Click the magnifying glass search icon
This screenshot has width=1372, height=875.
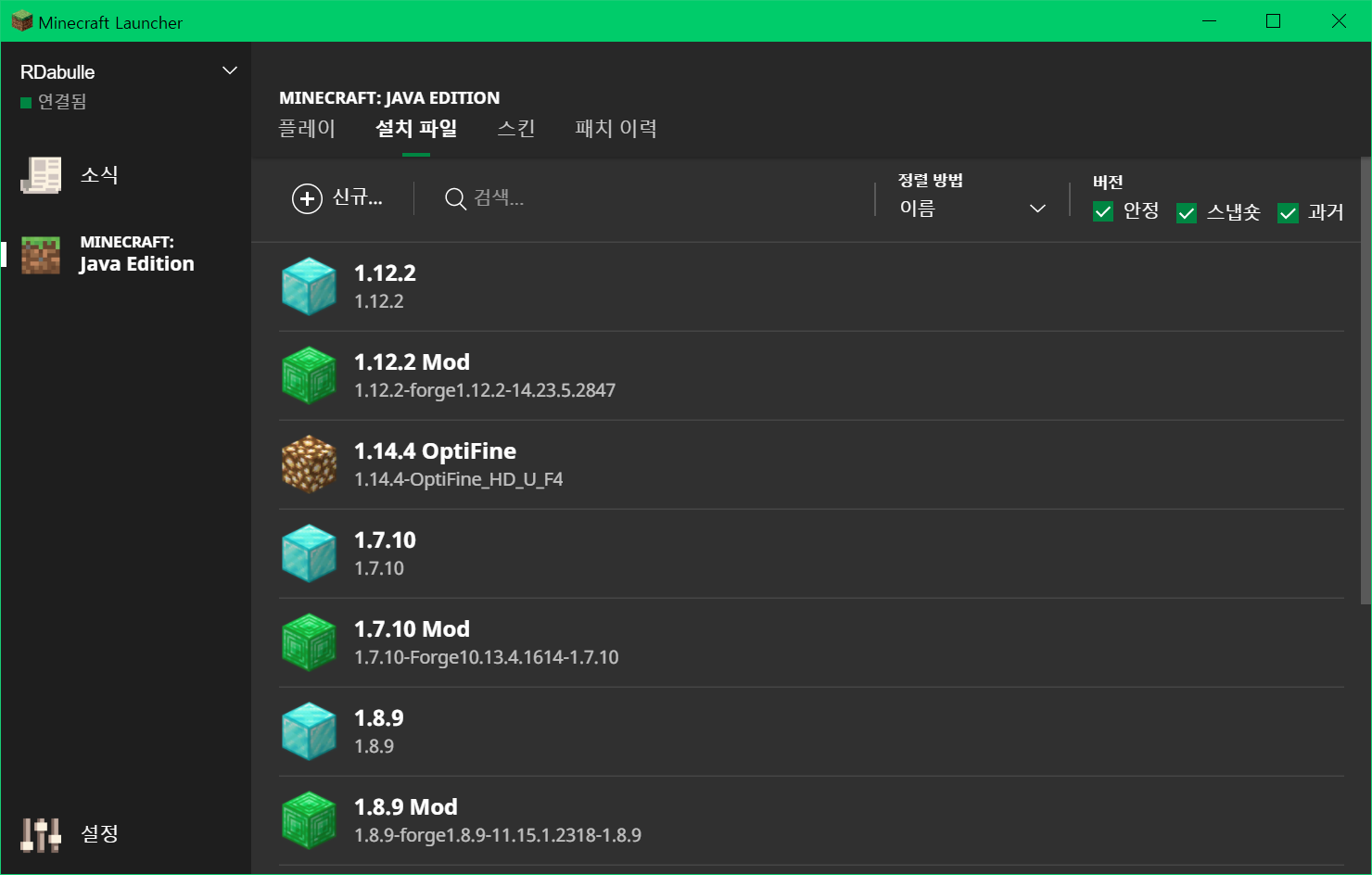(455, 198)
